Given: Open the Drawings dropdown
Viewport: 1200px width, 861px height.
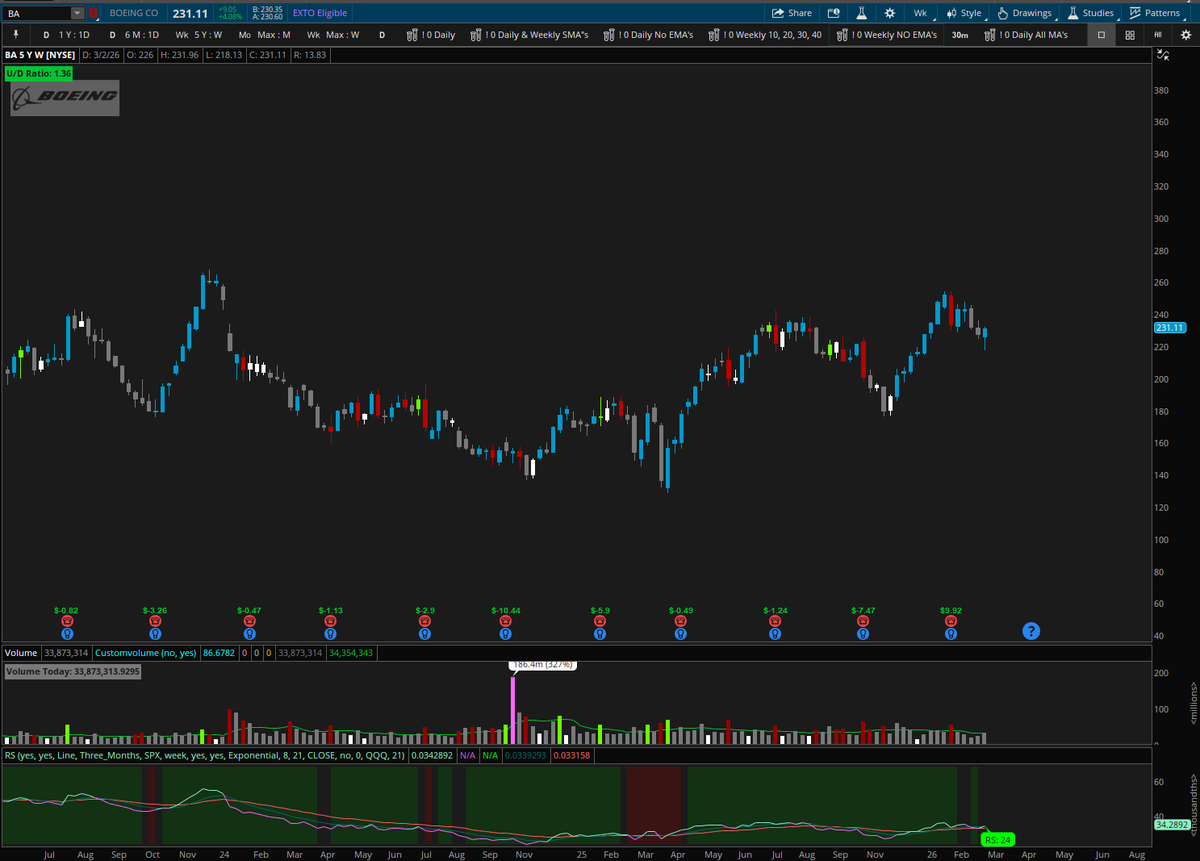Looking at the screenshot, I should (x=1024, y=13).
